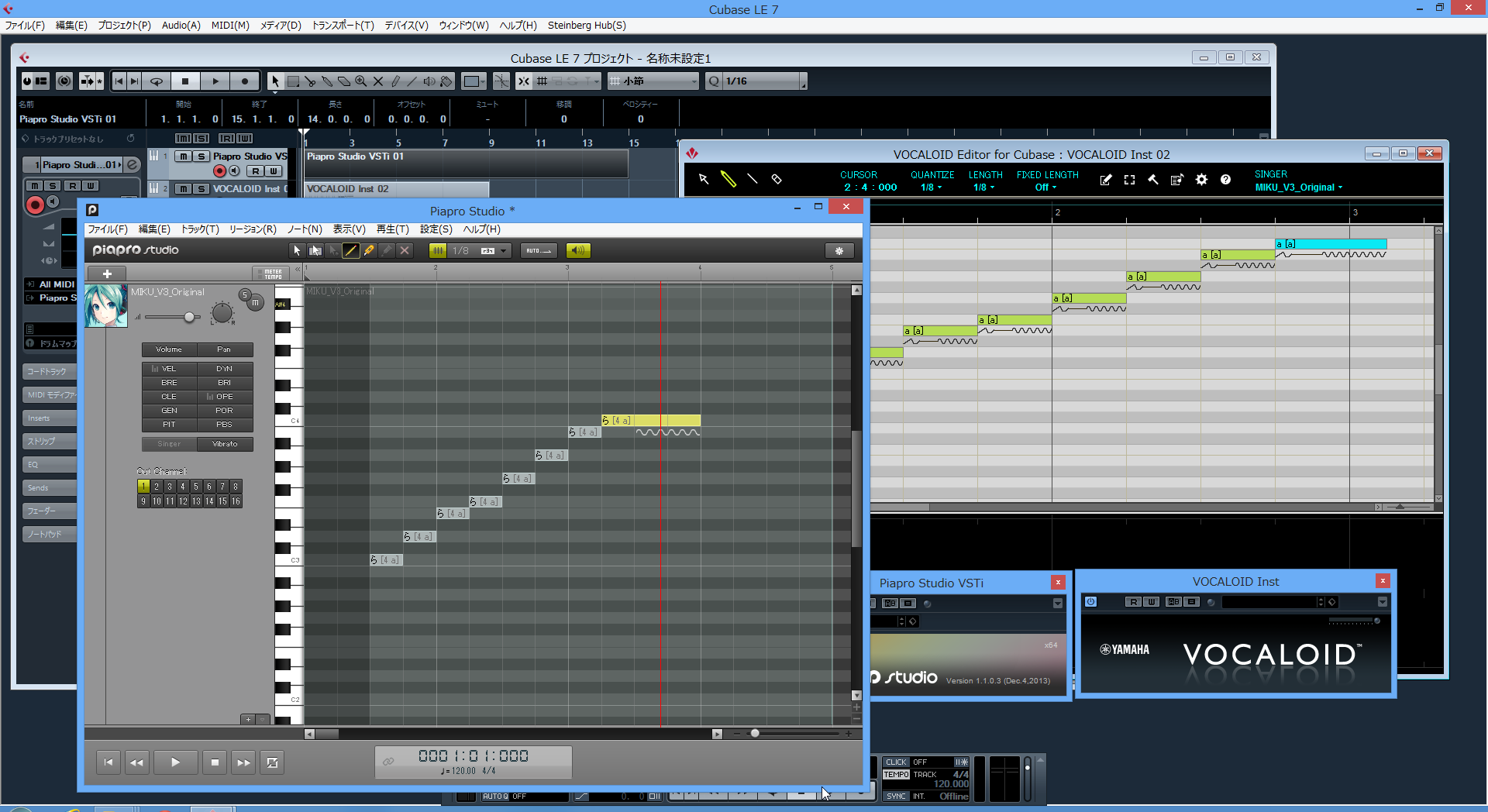Click the Volume button in Piapro Studio
Screen dimensions: 1488x812
pos(169,349)
